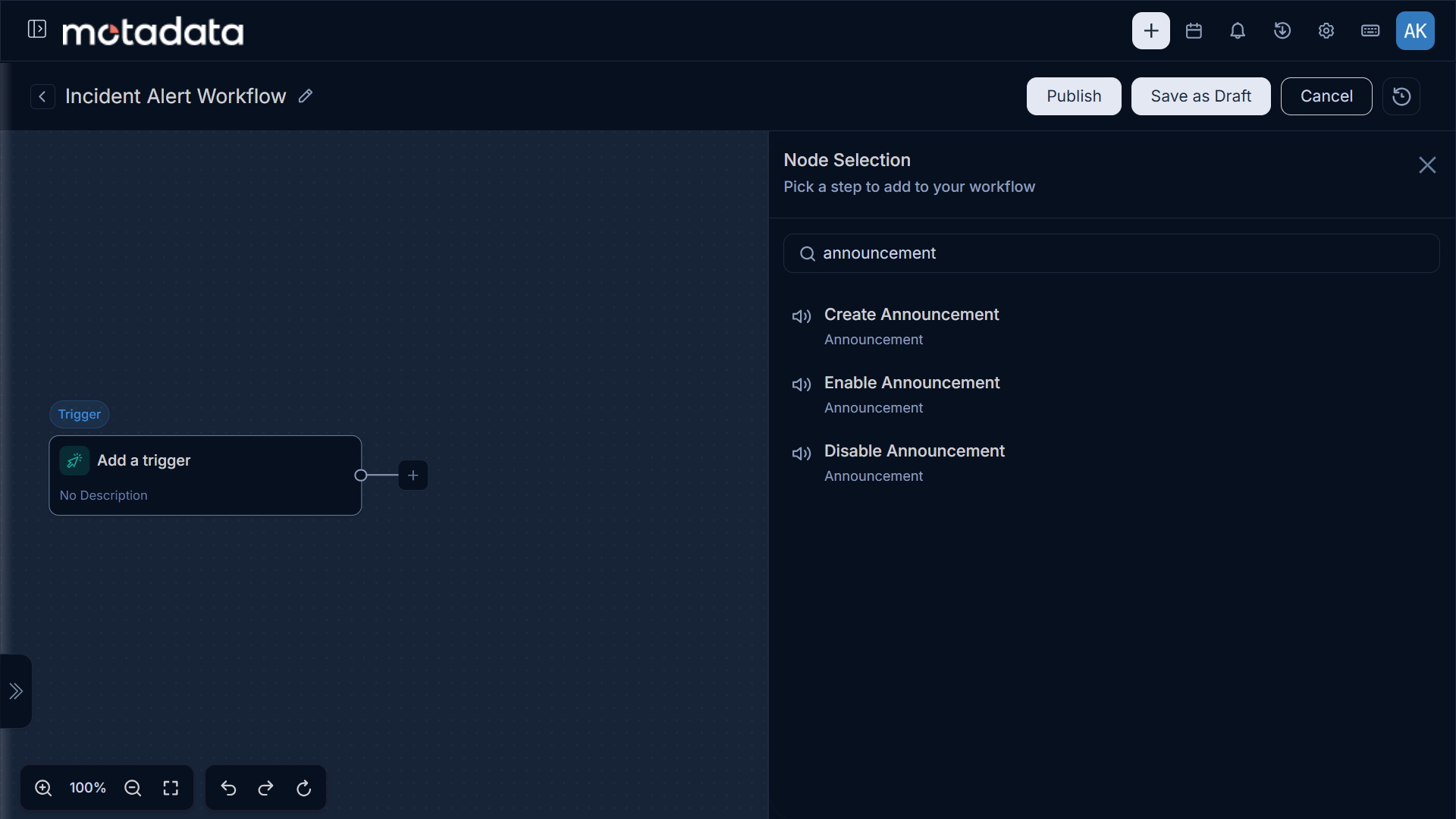Open keyboard shortcuts icon
Viewport: 1456px width, 819px height.
point(1370,31)
